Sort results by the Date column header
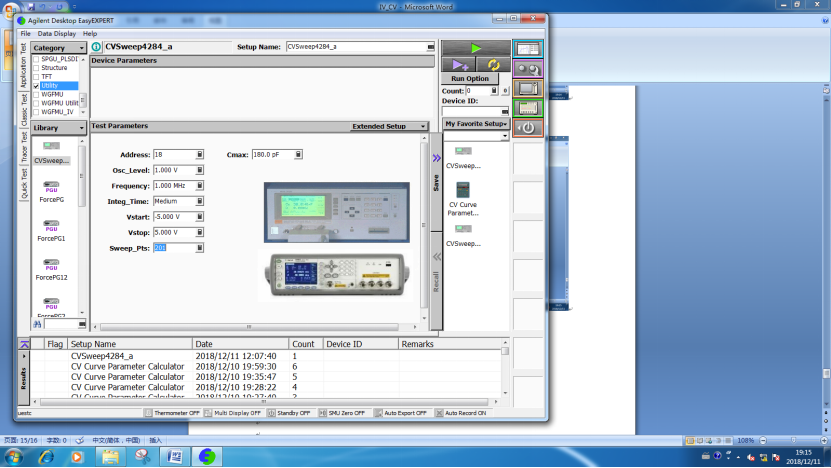 (240, 344)
